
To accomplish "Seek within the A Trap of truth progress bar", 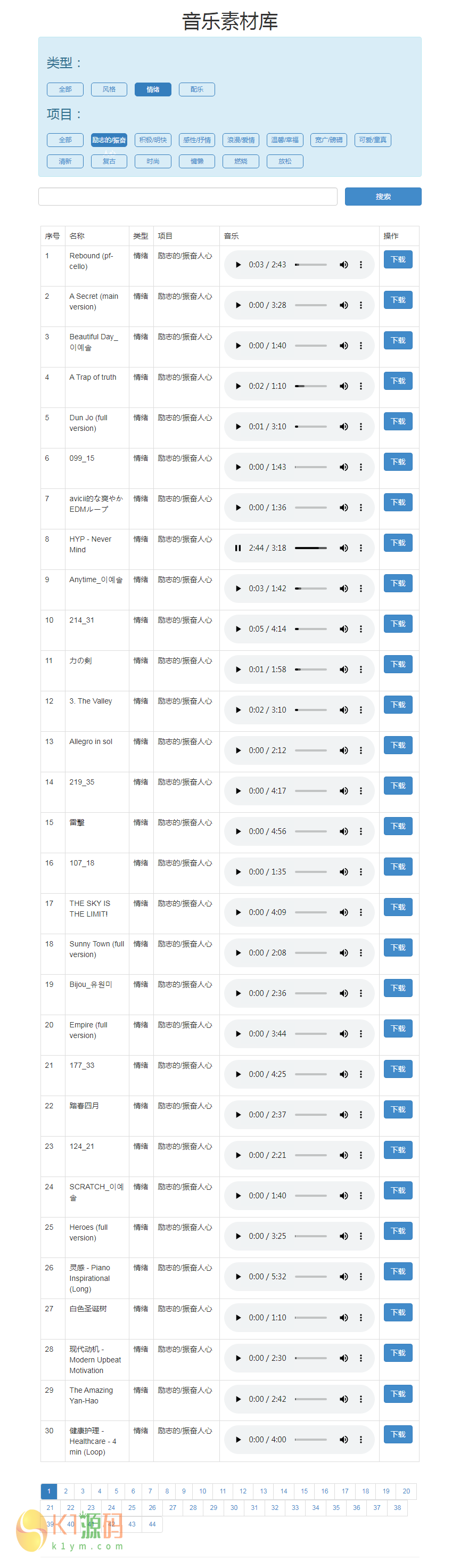I will pos(311,386).
